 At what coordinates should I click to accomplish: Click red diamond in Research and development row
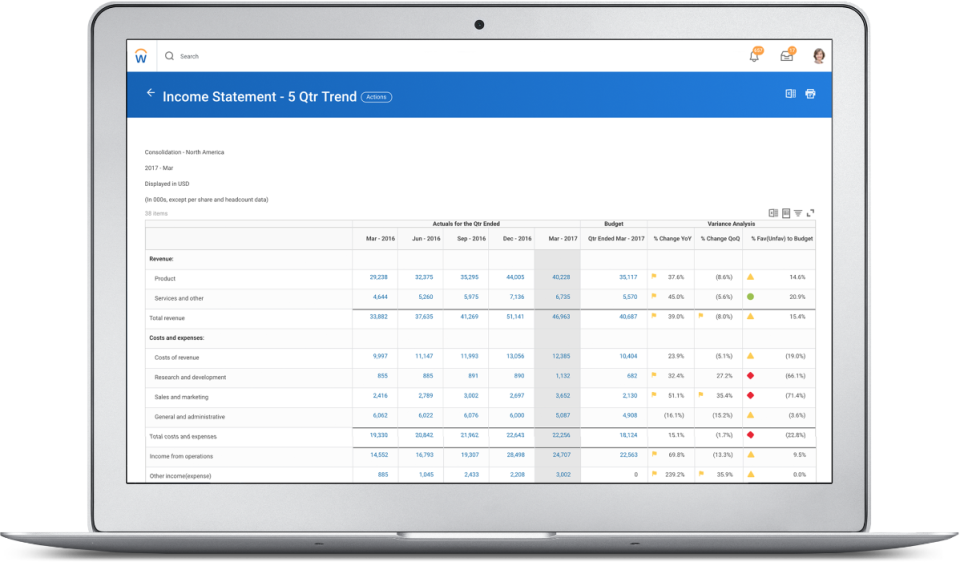tap(751, 375)
